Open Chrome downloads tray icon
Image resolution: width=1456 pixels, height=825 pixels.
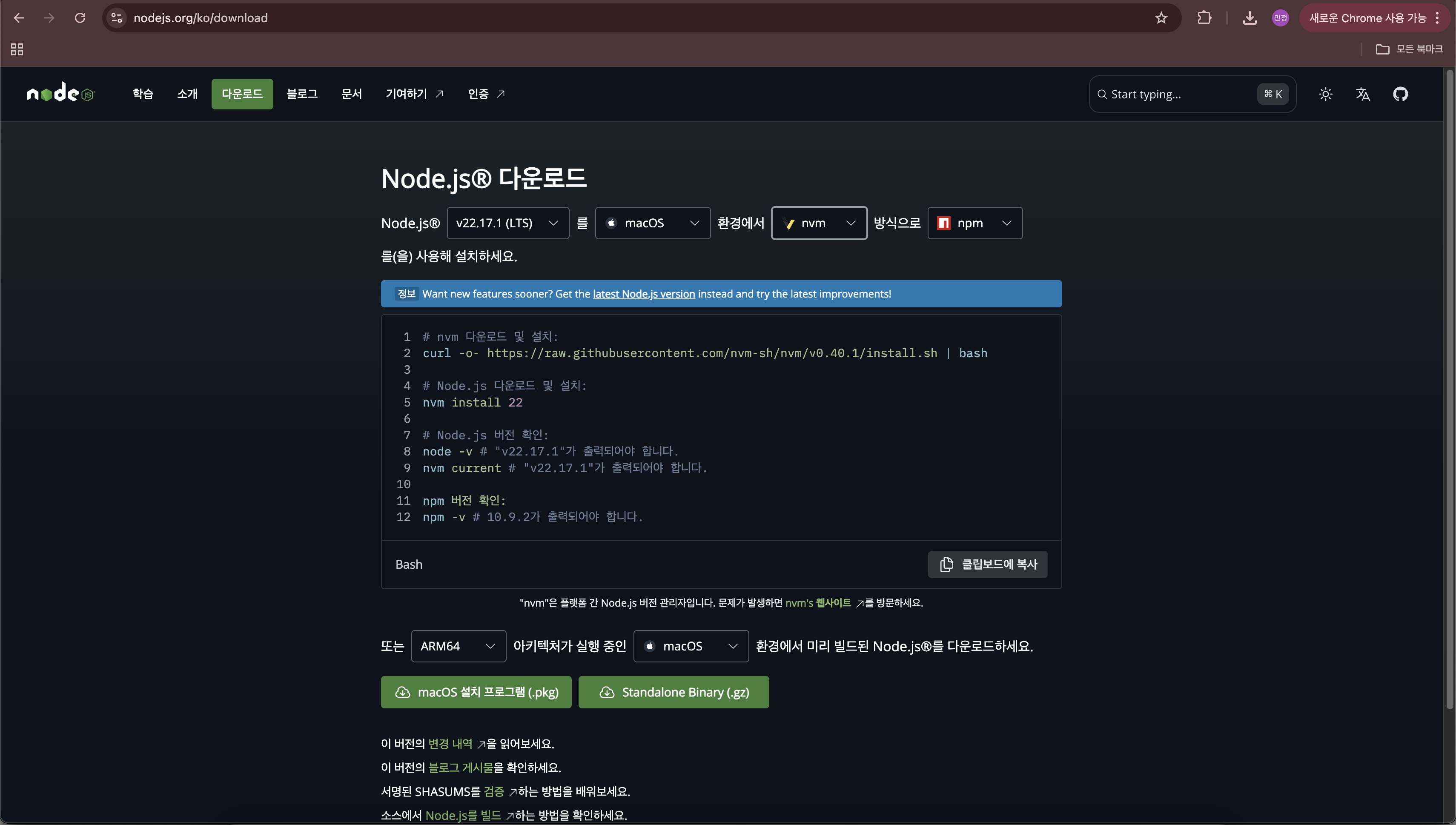[1249, 18]
